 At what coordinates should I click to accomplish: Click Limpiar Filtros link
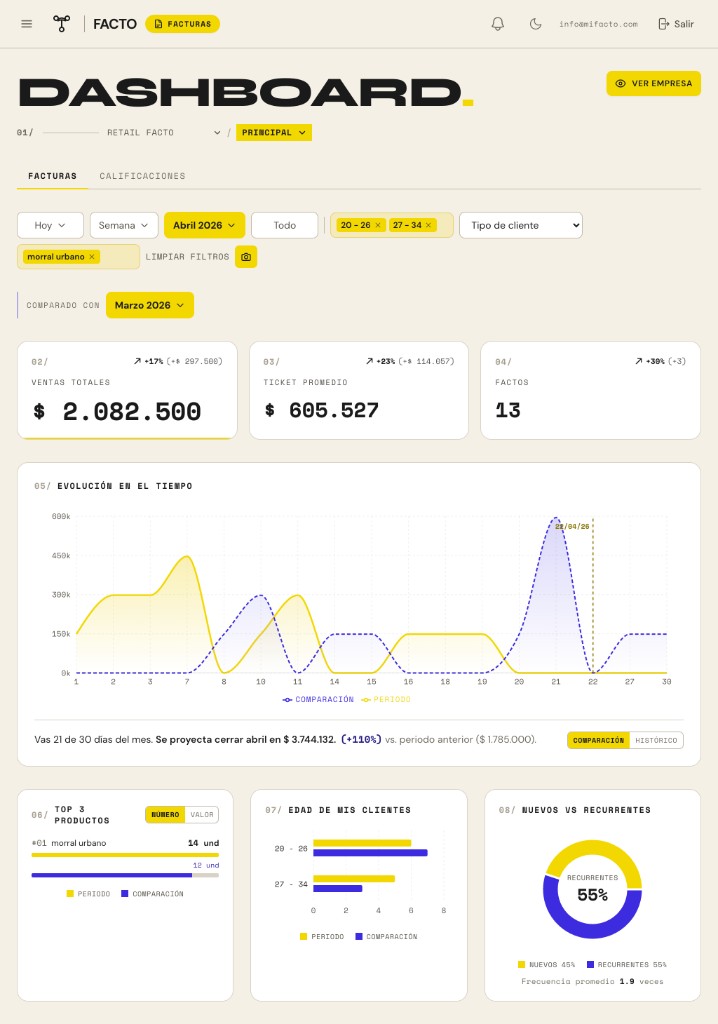[188, 257]
